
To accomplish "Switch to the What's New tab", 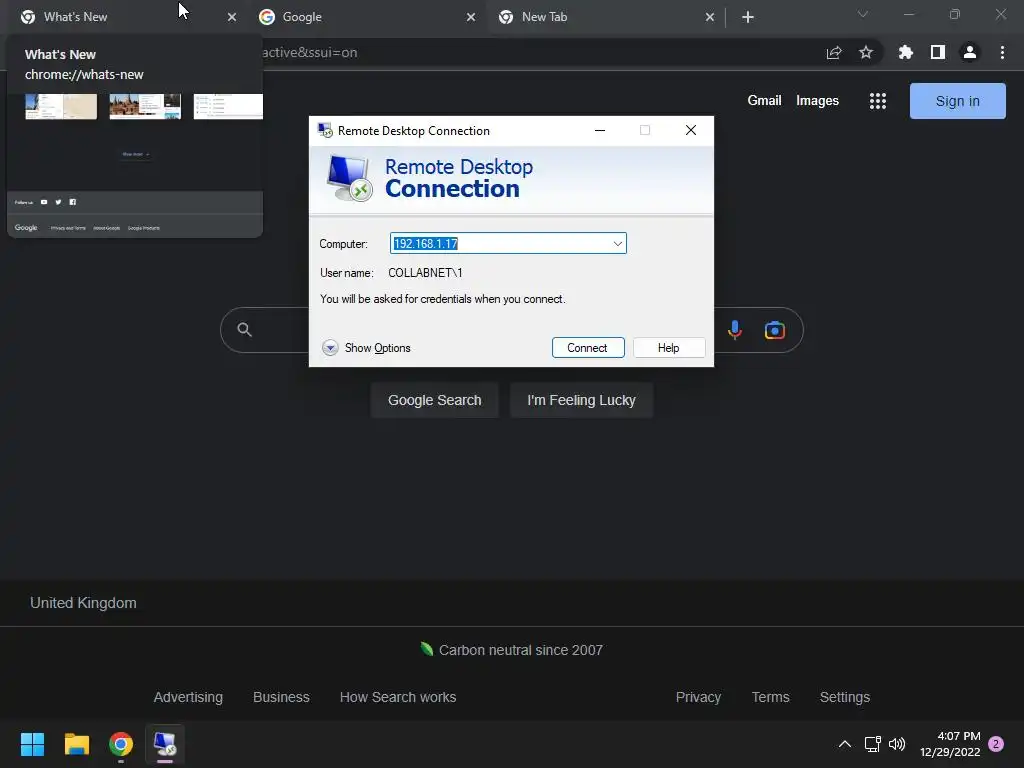I will coord(124,17).
